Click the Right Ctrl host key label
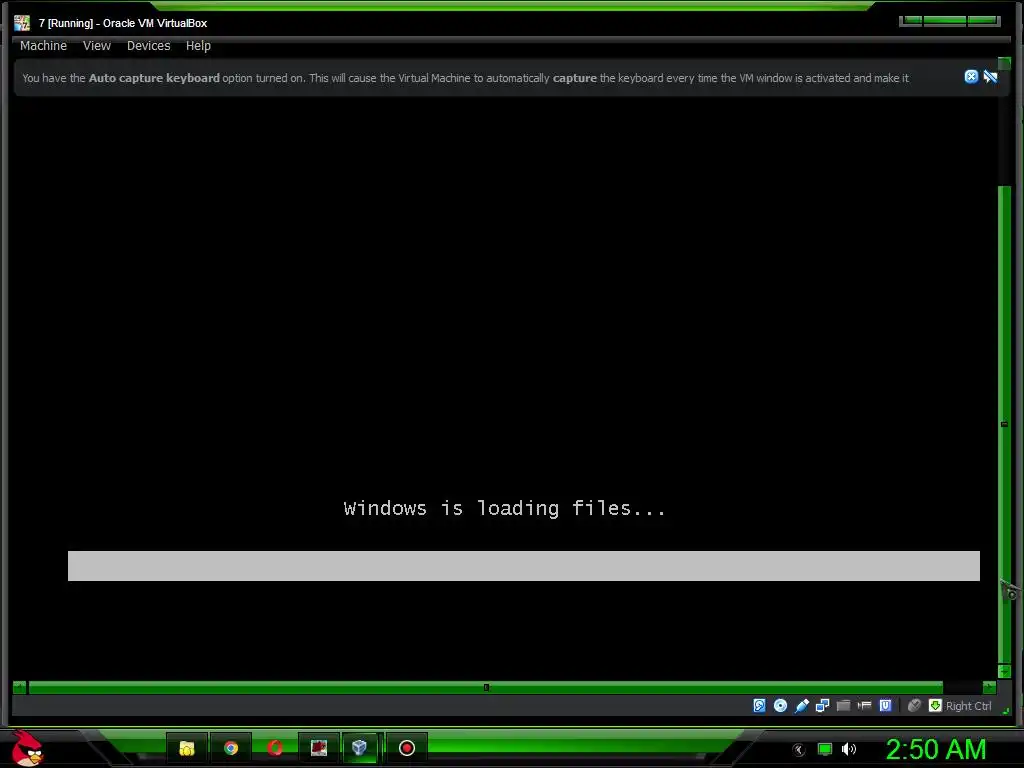Viewport: 1024px width, 768px height. pyautogui.click(x=968, y=706)
